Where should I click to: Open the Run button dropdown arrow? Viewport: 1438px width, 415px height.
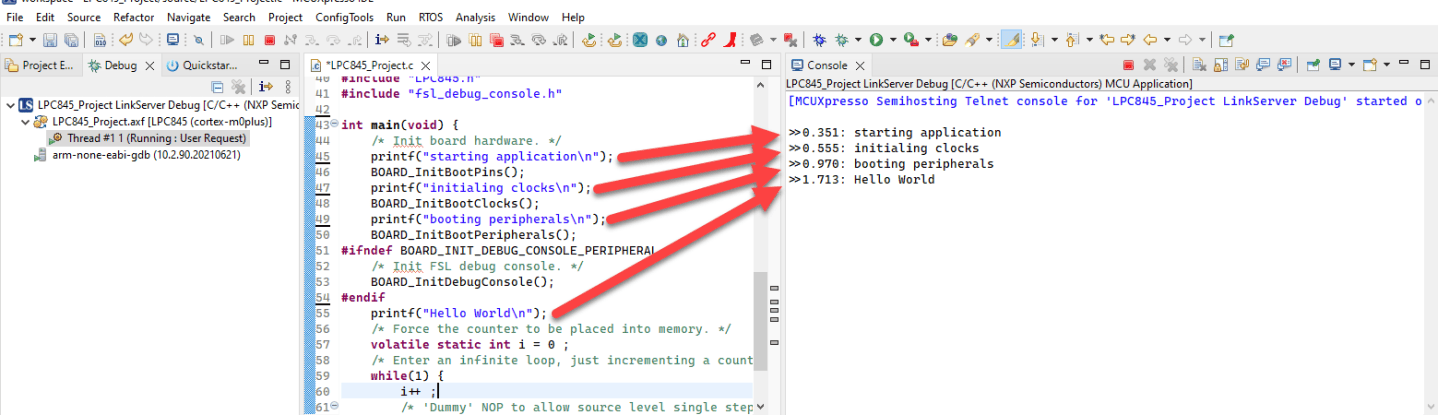(893, 40)
